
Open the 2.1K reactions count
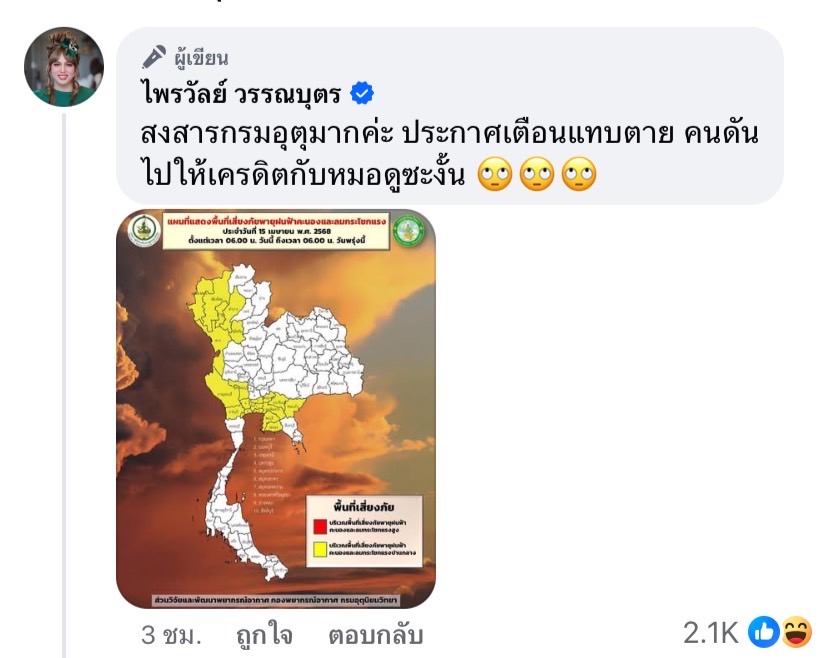710,632
